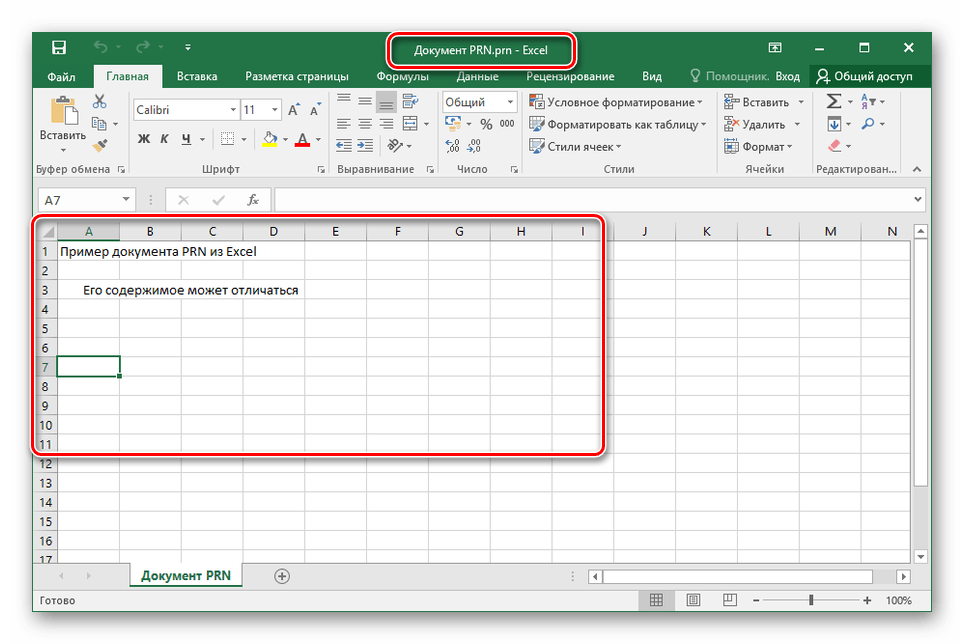Open the Calibri font name dropdown
964x644 pixels.
click(x=233, y=110)
